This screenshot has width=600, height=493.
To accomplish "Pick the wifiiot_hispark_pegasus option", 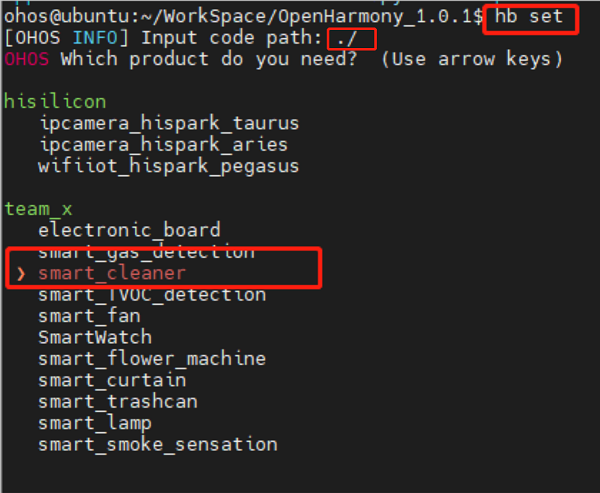I will click(x=168, y=166).
